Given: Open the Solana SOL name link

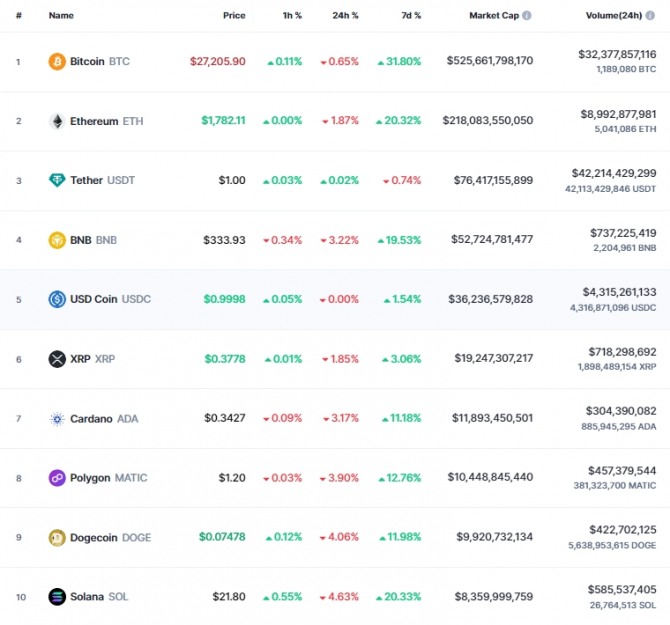Looking at the screenshot, I should coord(99,596).
